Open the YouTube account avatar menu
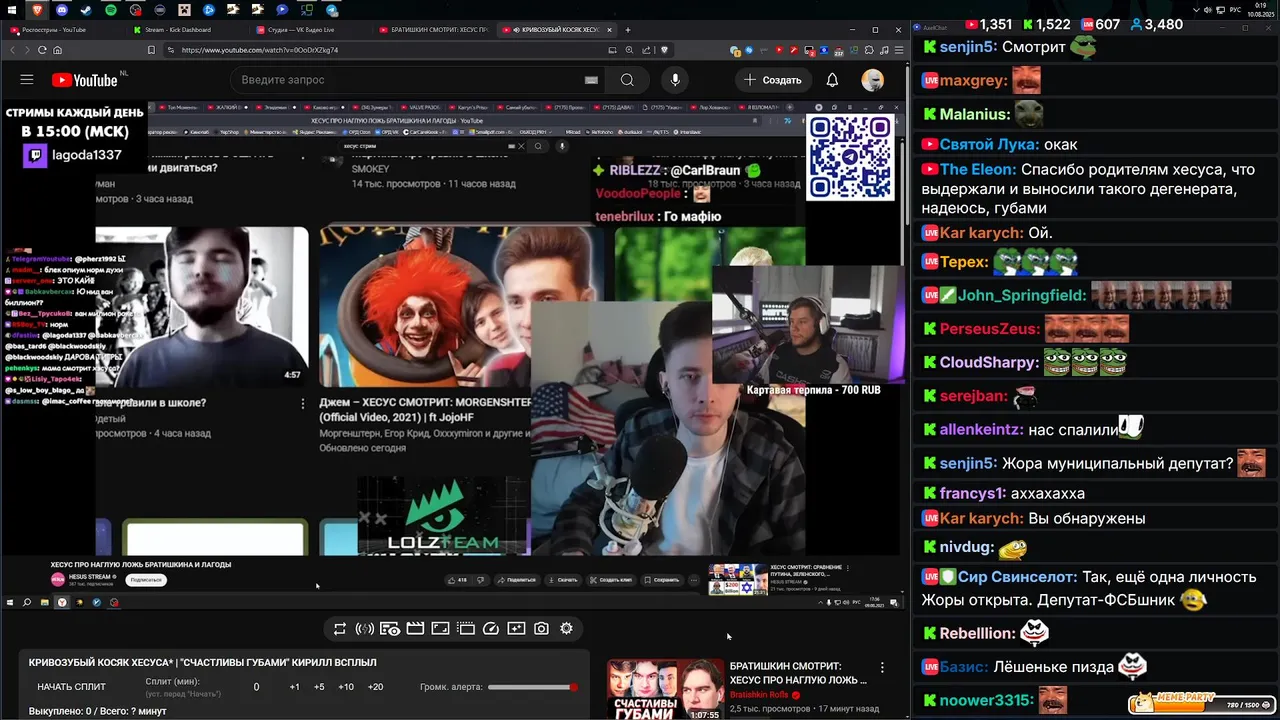Screen dimensions: 1280x720 click(x=873, y=80)
